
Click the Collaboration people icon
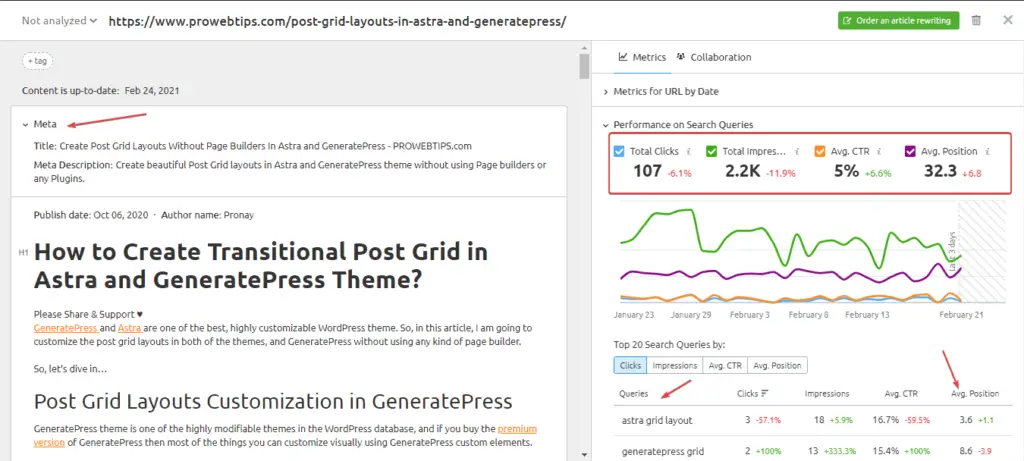pyautogui.click(x=681, y=57)
